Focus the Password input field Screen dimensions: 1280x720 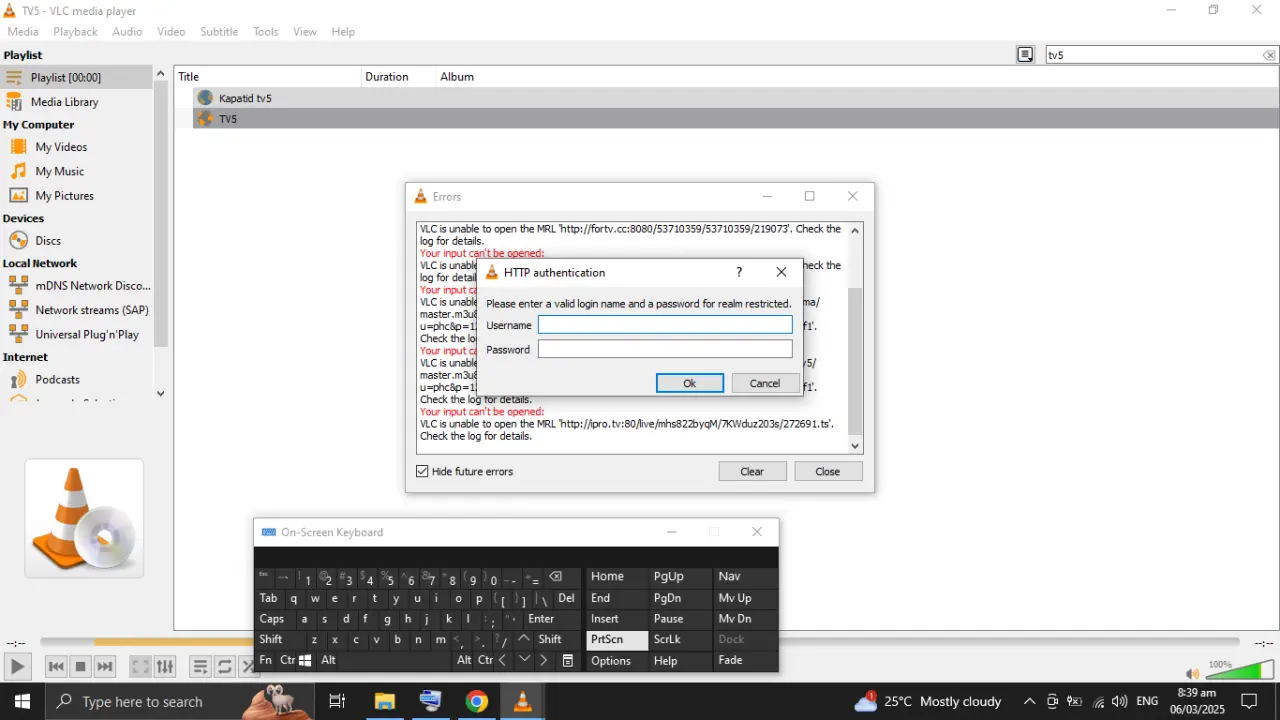[665, 349]
